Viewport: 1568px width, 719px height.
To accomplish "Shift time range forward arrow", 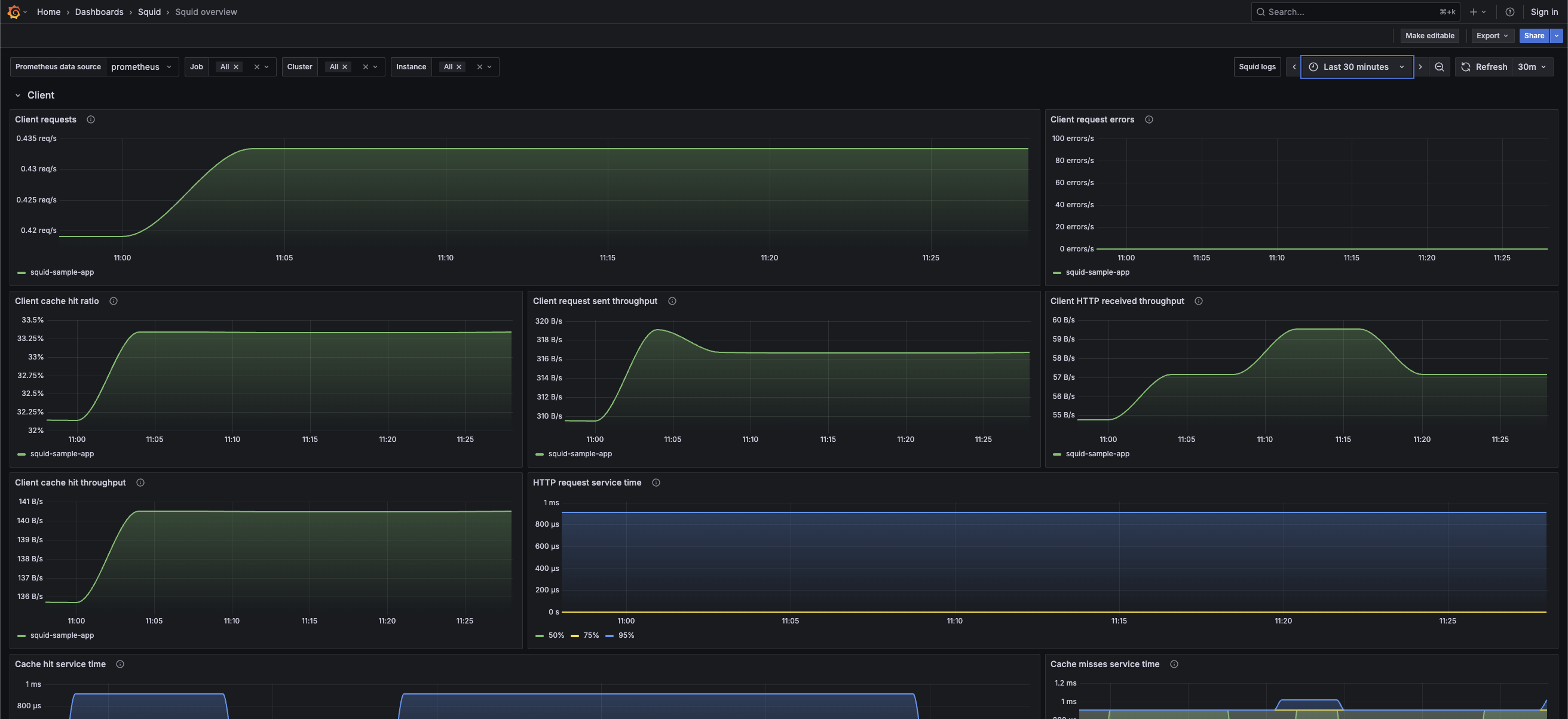I will 1420,67.
